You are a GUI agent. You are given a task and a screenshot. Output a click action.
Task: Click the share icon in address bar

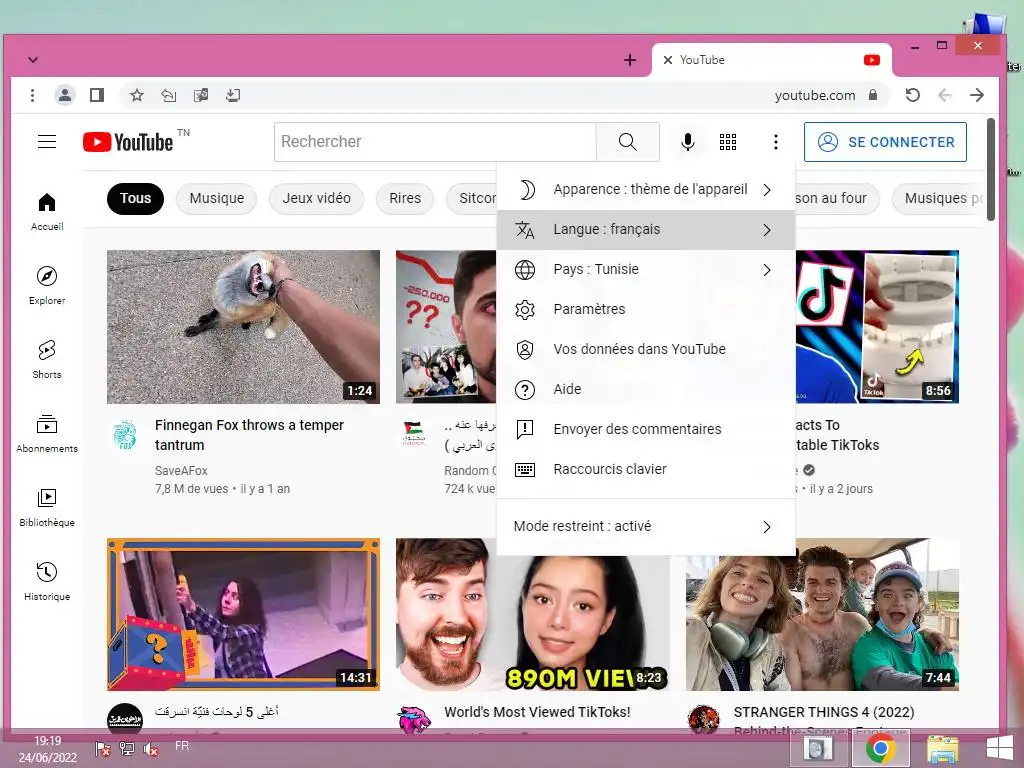click(168, 95)
